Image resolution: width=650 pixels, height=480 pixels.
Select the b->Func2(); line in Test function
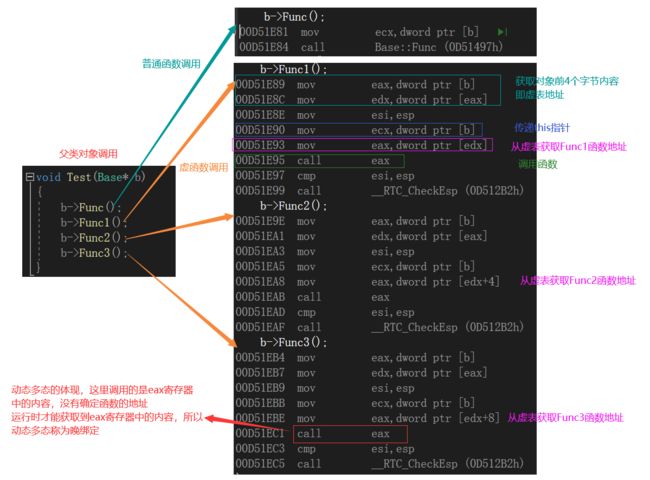coord(94,238)
